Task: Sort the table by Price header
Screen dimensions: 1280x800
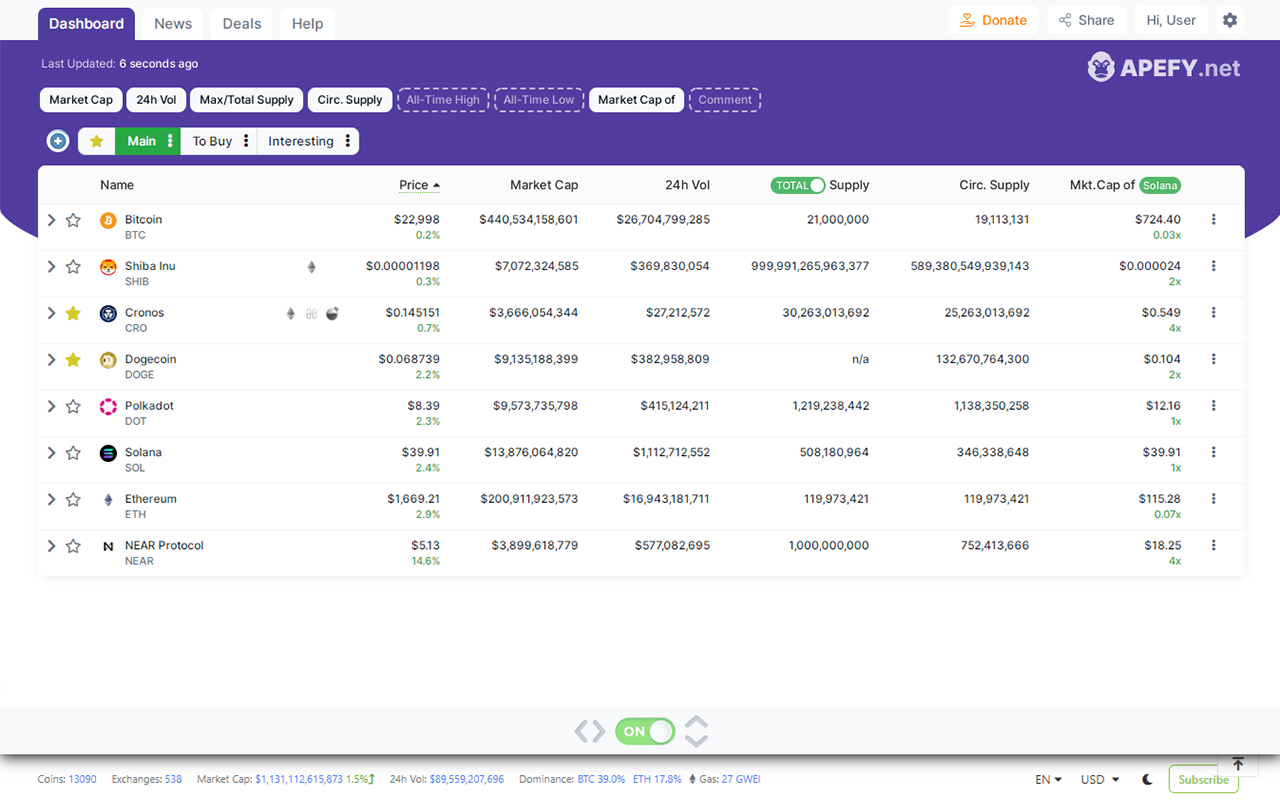Action: 419,185
